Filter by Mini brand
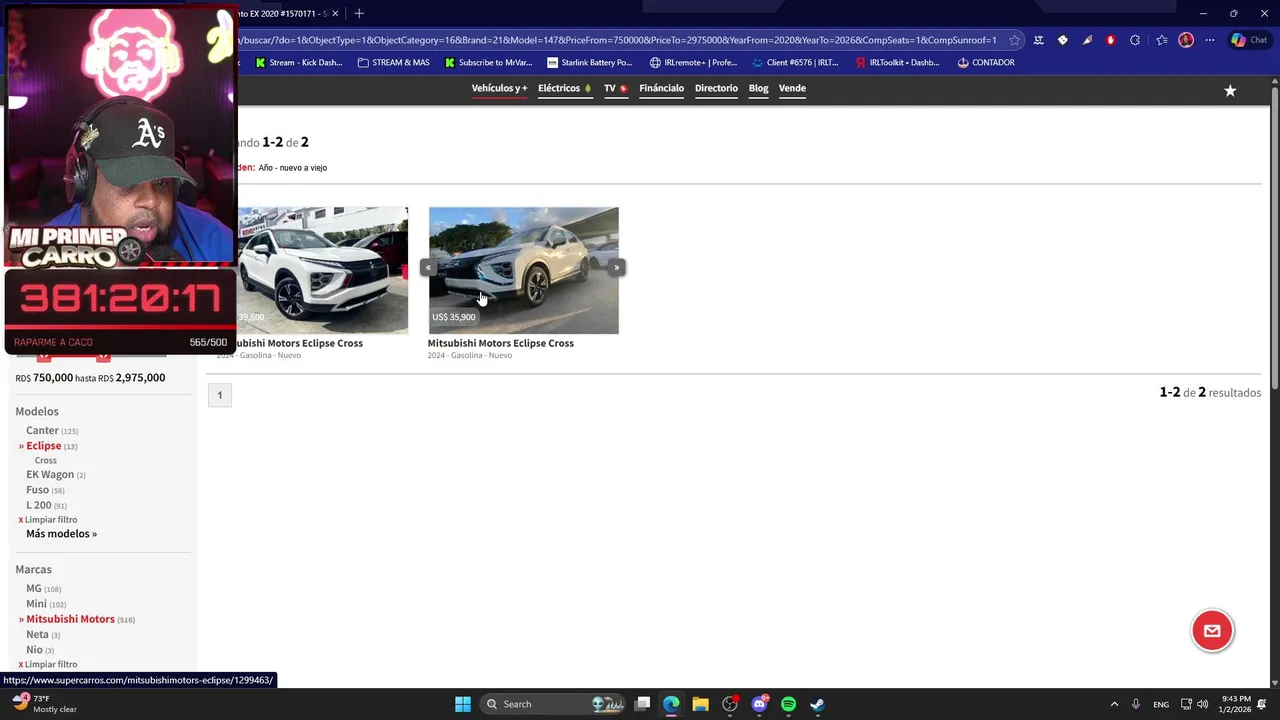 [36, 604]
